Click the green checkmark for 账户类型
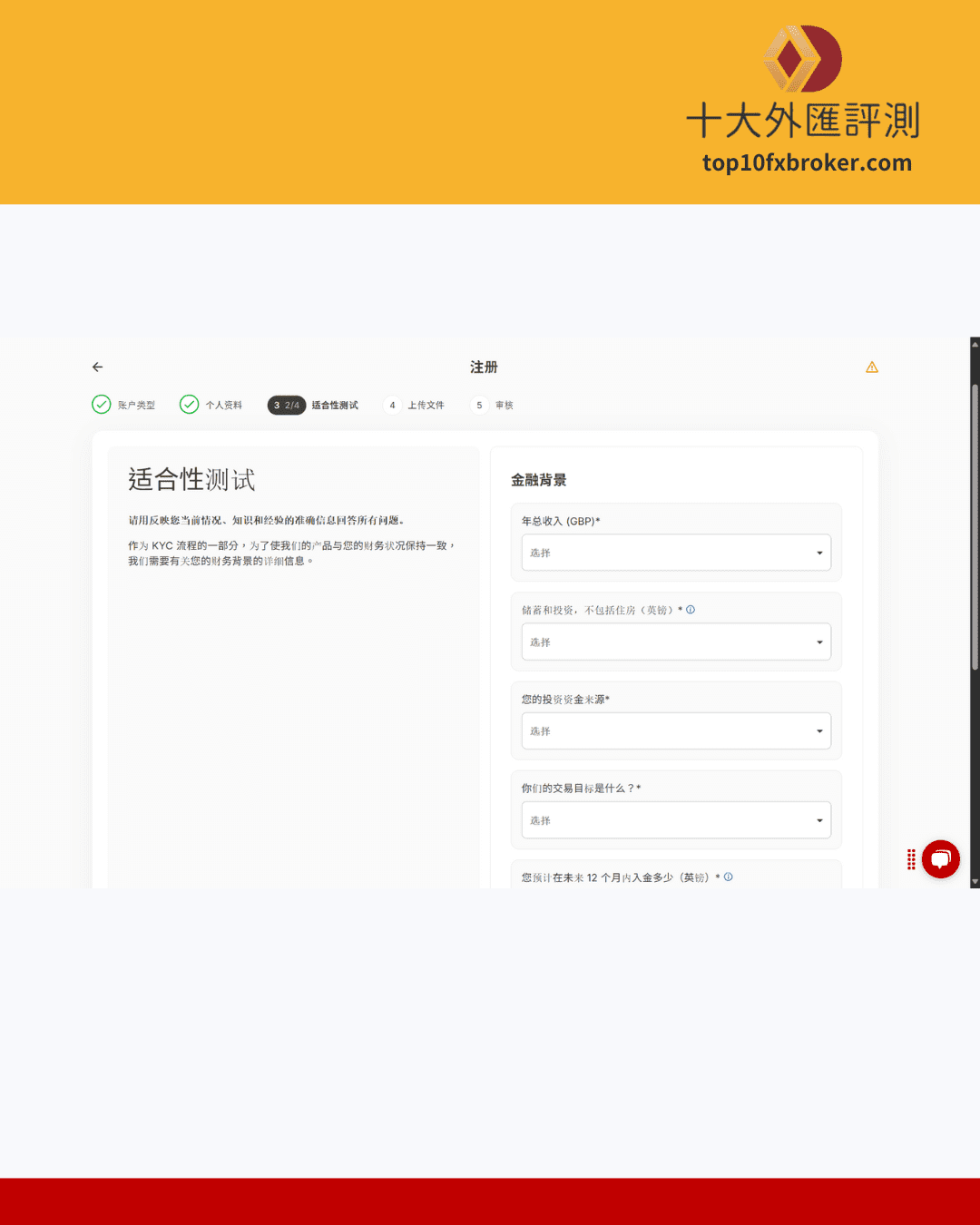This screenshot has height=1225, width=980. (102, 405)
